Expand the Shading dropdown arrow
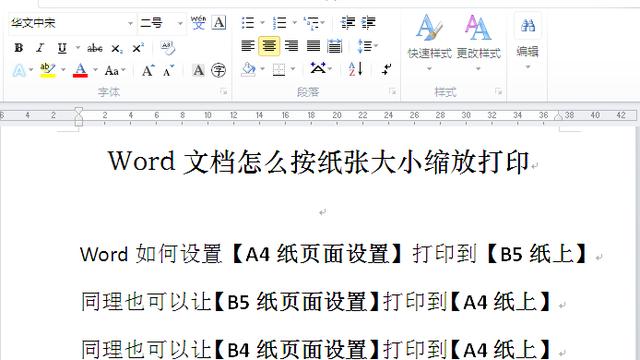The image size is (640, 360). 262,69
